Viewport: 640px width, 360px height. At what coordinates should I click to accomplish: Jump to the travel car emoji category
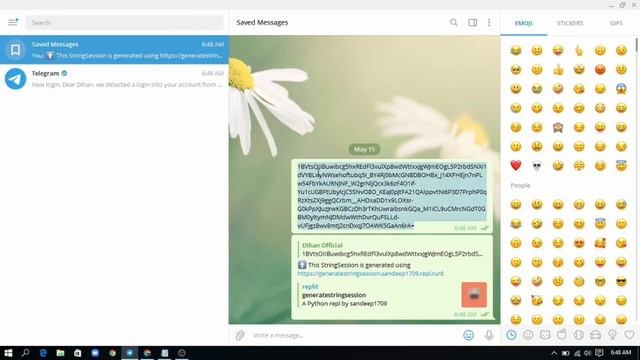596,335
